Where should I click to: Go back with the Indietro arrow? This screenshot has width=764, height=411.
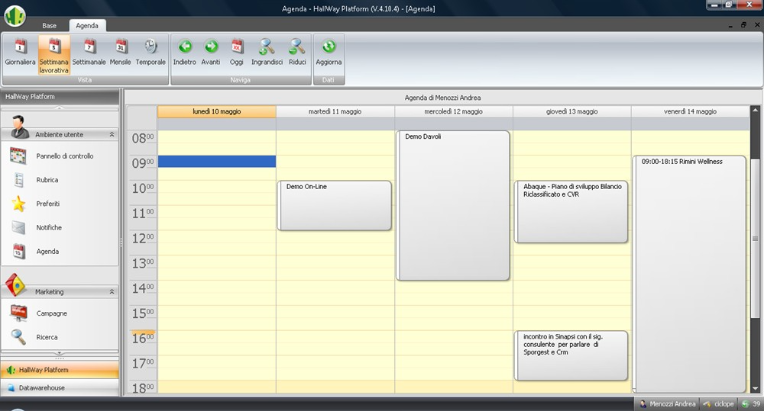(185, 53)
